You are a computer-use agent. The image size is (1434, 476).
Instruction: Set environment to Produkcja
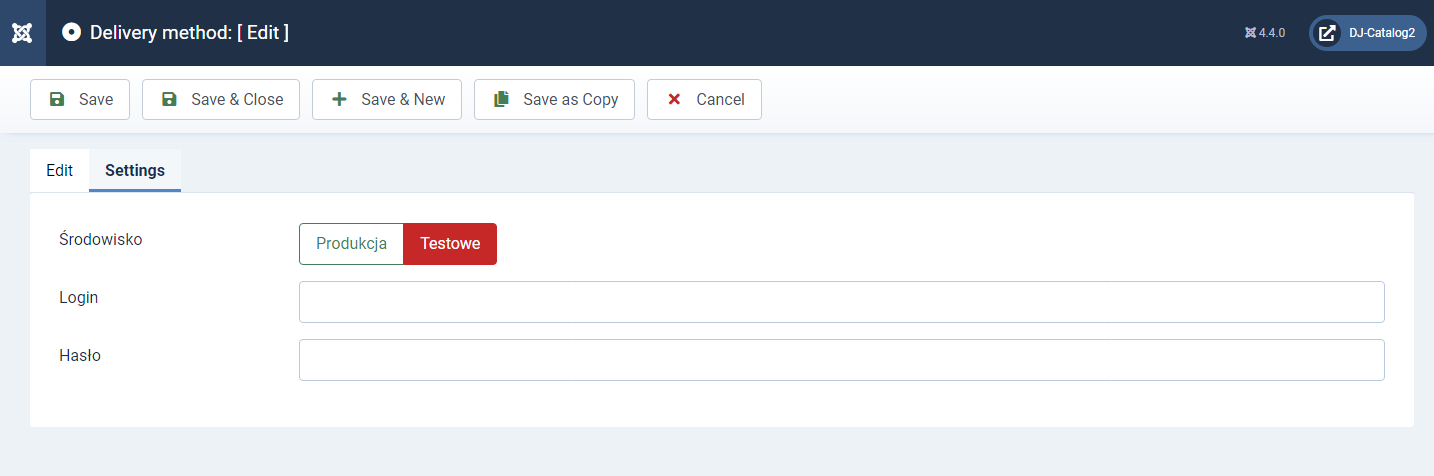pyautogui.click(x=351, y=244)
